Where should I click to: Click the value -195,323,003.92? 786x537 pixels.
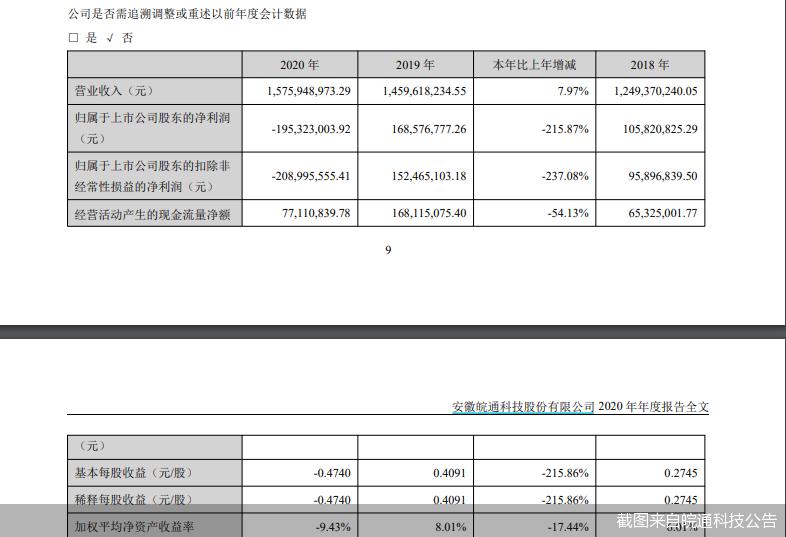(311, 129)
